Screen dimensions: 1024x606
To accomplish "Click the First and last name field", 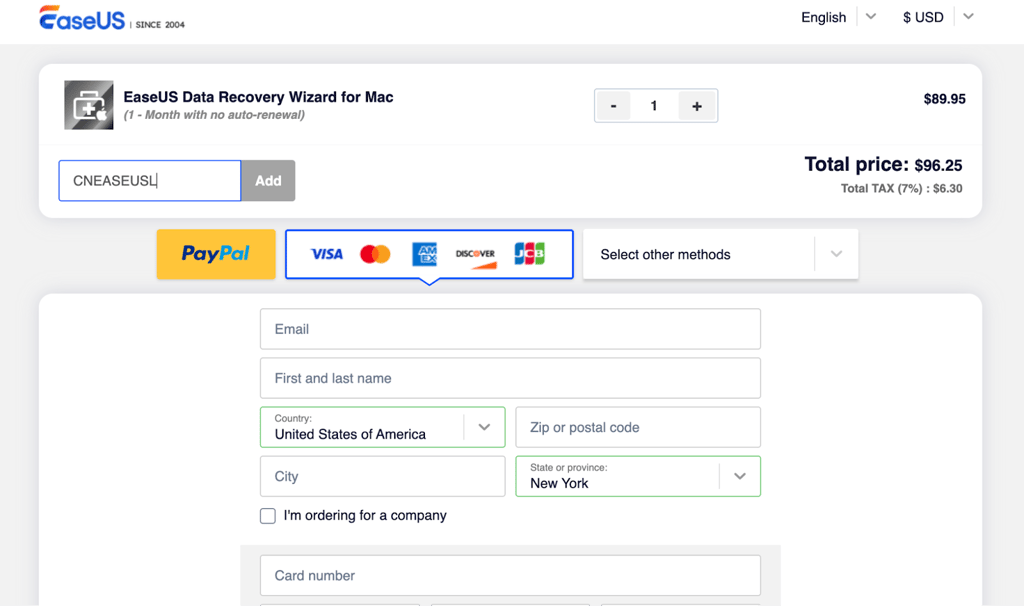I will click(510, 378).
